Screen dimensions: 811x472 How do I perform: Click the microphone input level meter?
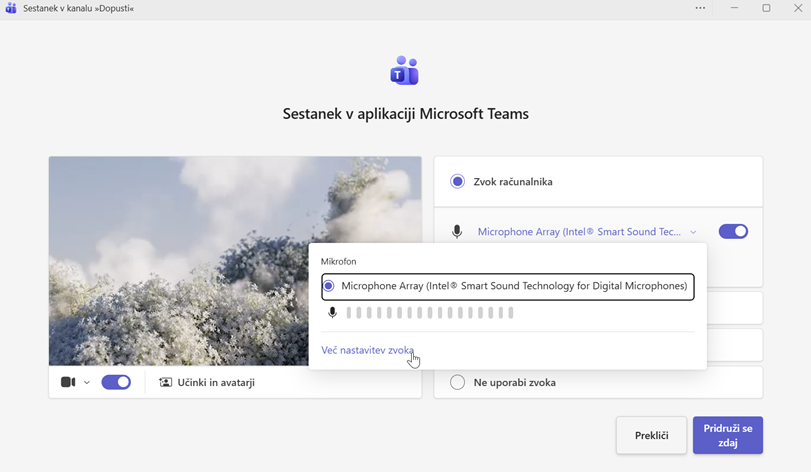(x=430, y=313)
